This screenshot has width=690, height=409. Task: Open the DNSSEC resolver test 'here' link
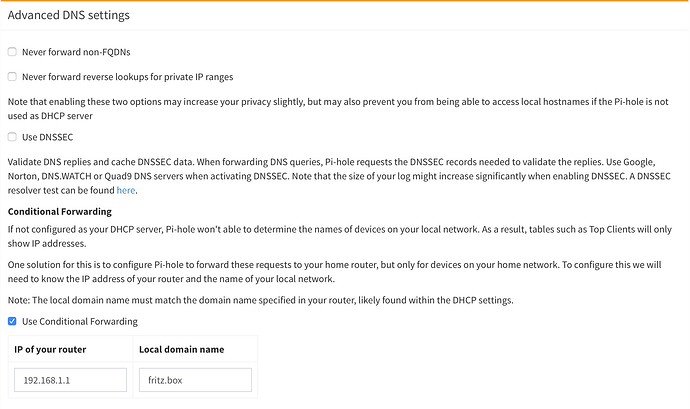[125, 190]
